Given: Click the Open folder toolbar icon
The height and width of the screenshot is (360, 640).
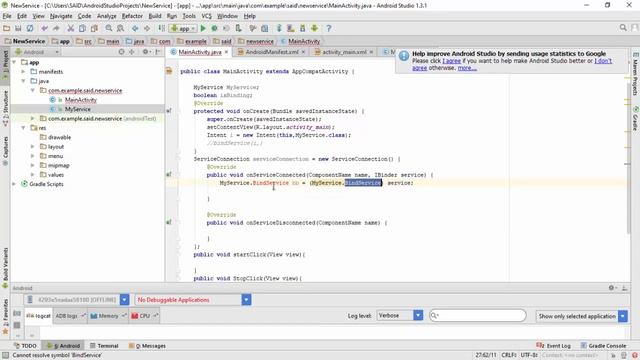Looking at the screenshot, I should point(7,28).
